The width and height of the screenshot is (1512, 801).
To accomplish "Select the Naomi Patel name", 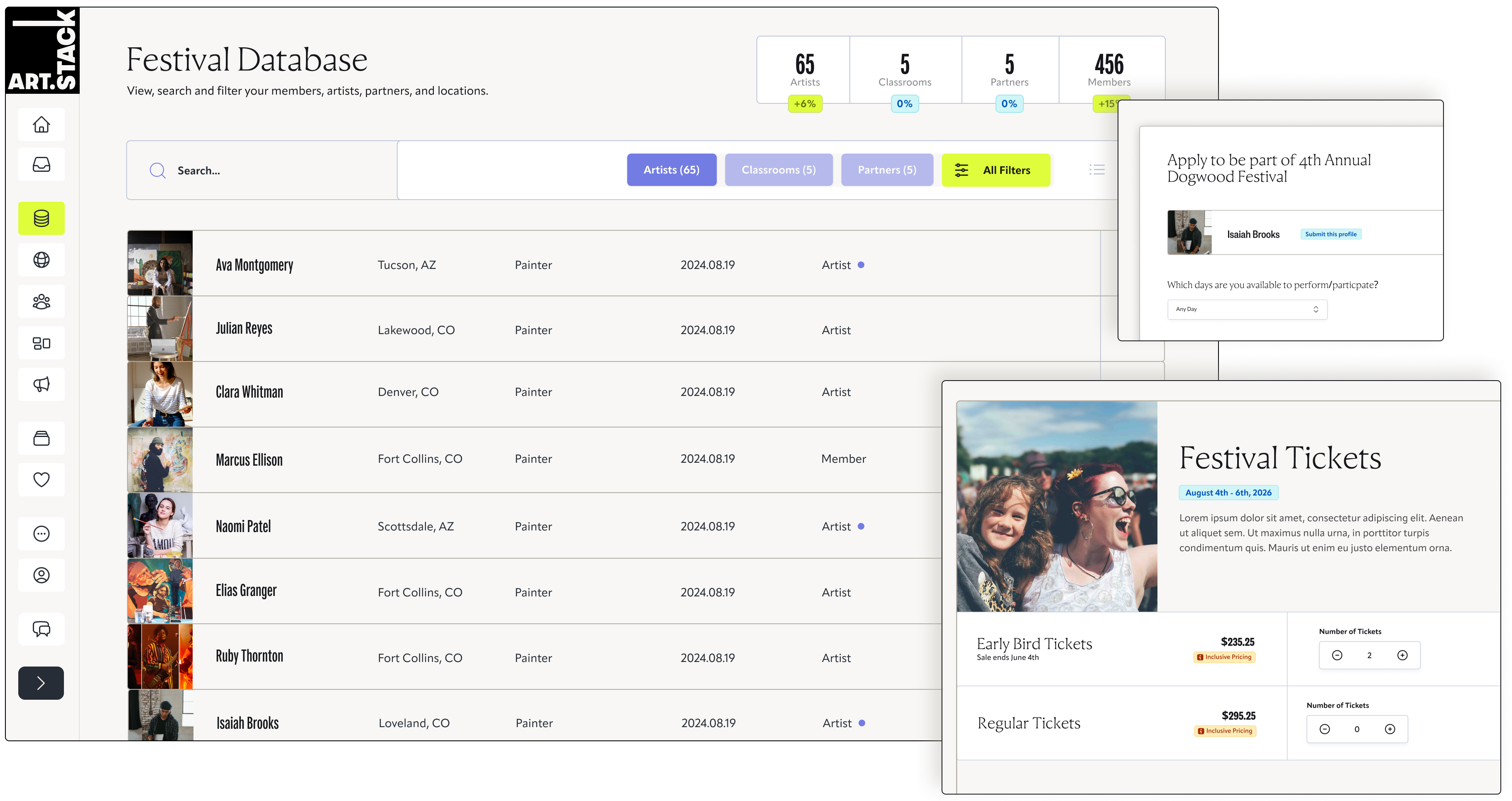I will [243, 526].
